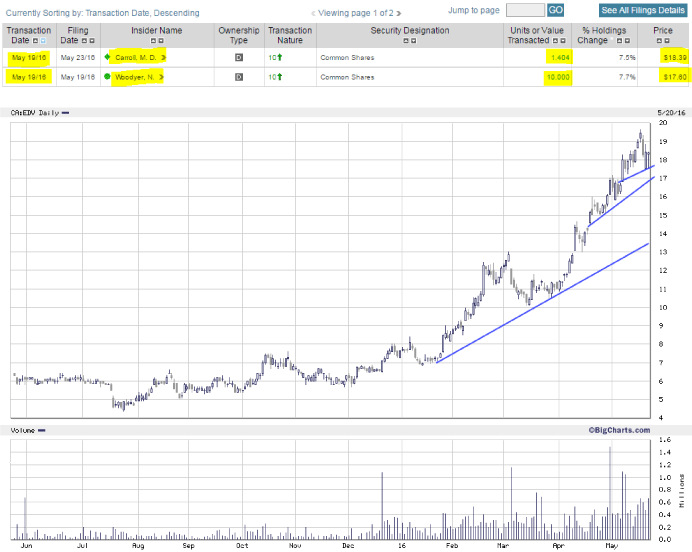Click green diamond marker beside Carroll, M. D.
Viewport: 692px width, 552px height.
coord(107,57)
